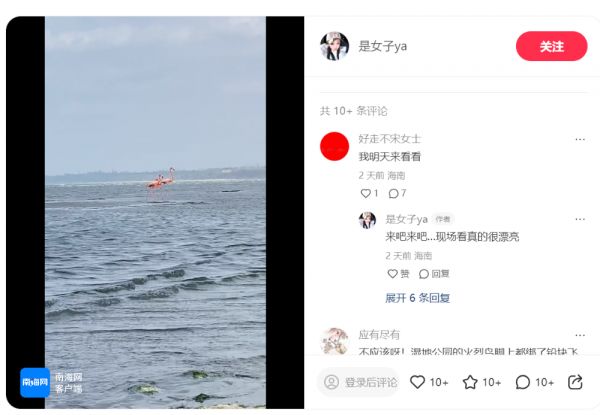Viewport: 600px width, 415px height.
Task: Open the username 是女子ya in the header
Action: [382, 46]
